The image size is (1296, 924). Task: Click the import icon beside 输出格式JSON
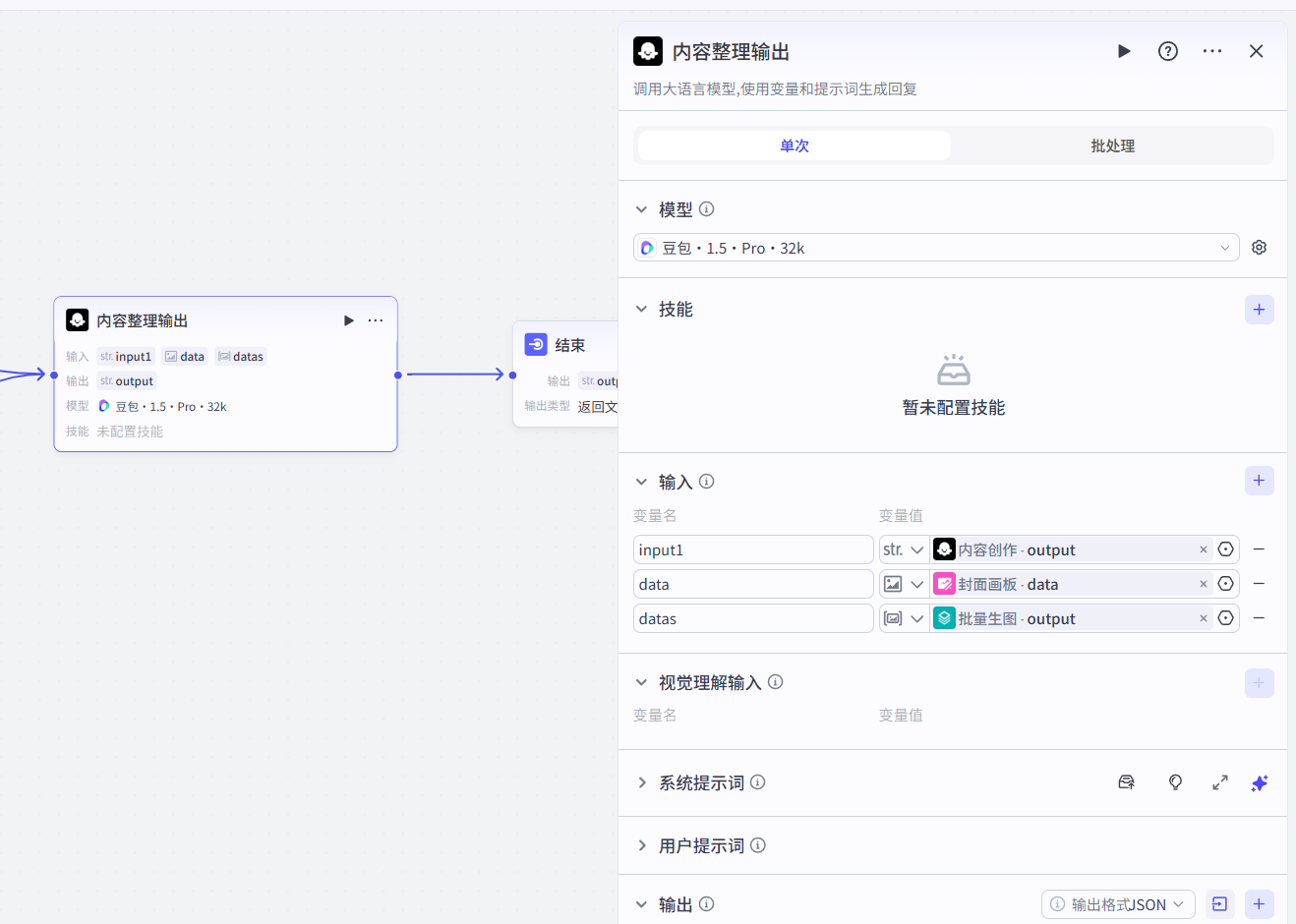point(1220,904)
